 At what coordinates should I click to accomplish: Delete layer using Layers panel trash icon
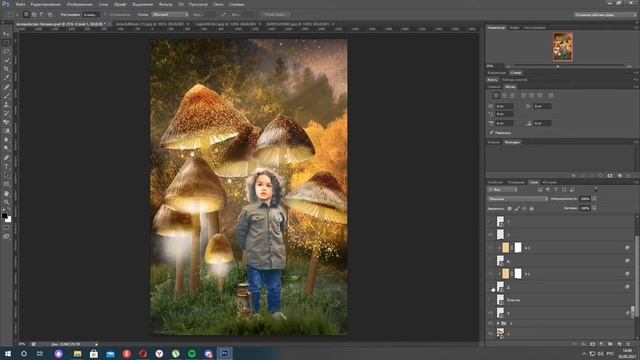click(x=628, y=344)
